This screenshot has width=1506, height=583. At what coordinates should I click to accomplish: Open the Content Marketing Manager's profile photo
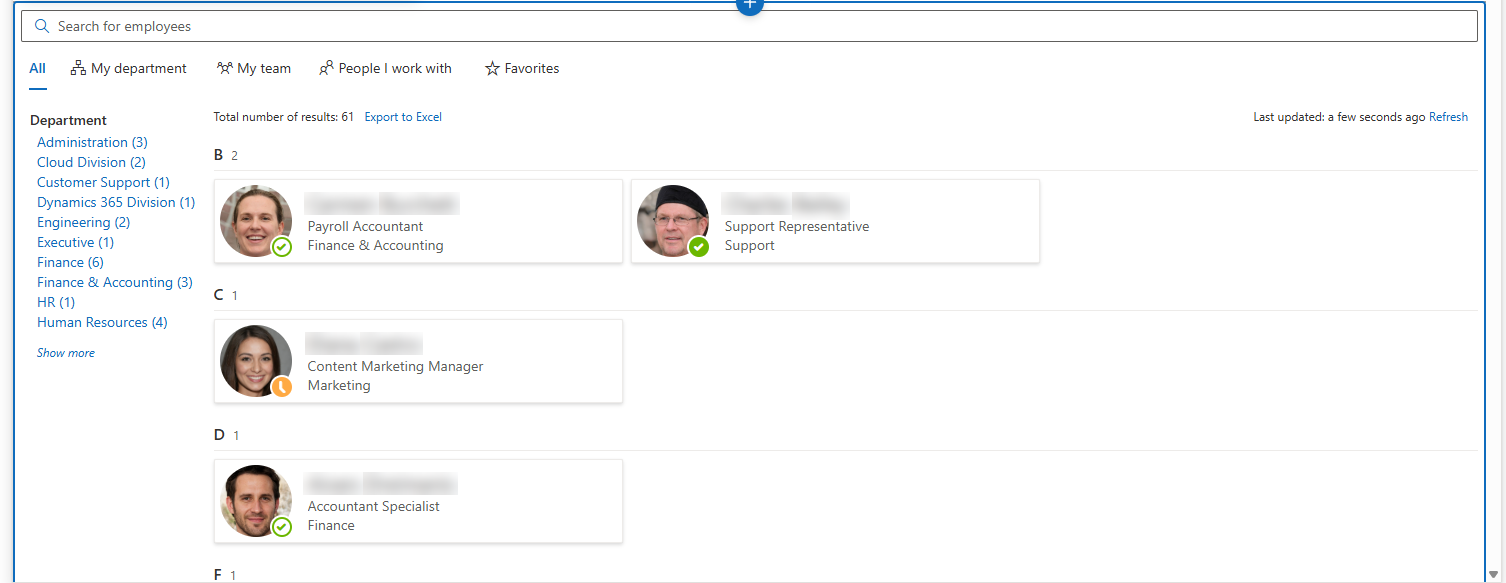256,361
